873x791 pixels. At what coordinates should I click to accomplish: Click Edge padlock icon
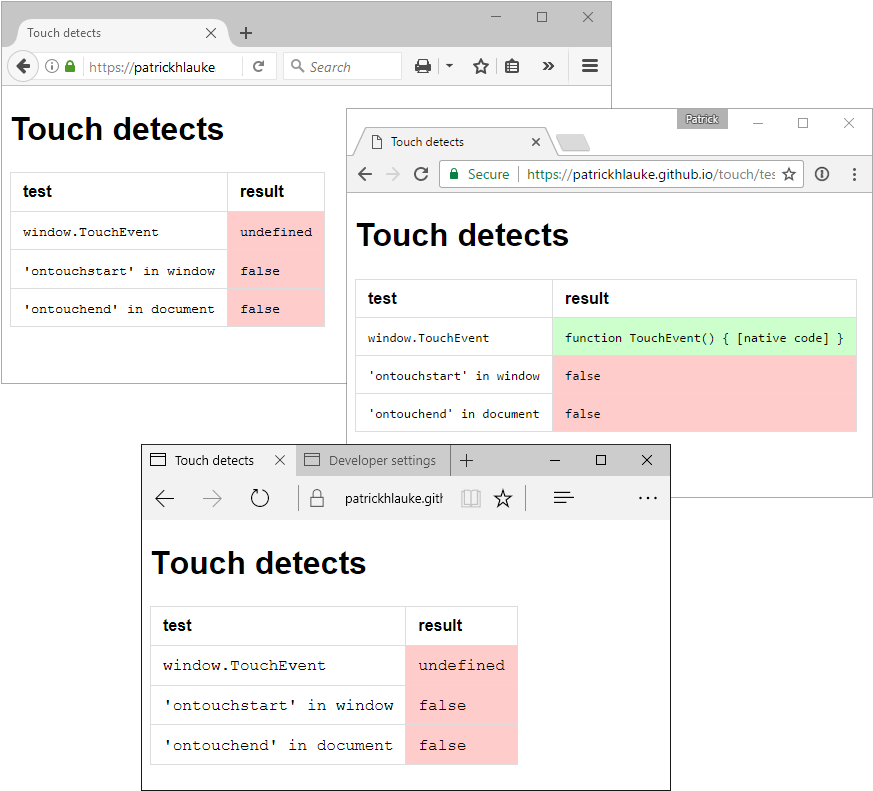(x=317, y=498)
